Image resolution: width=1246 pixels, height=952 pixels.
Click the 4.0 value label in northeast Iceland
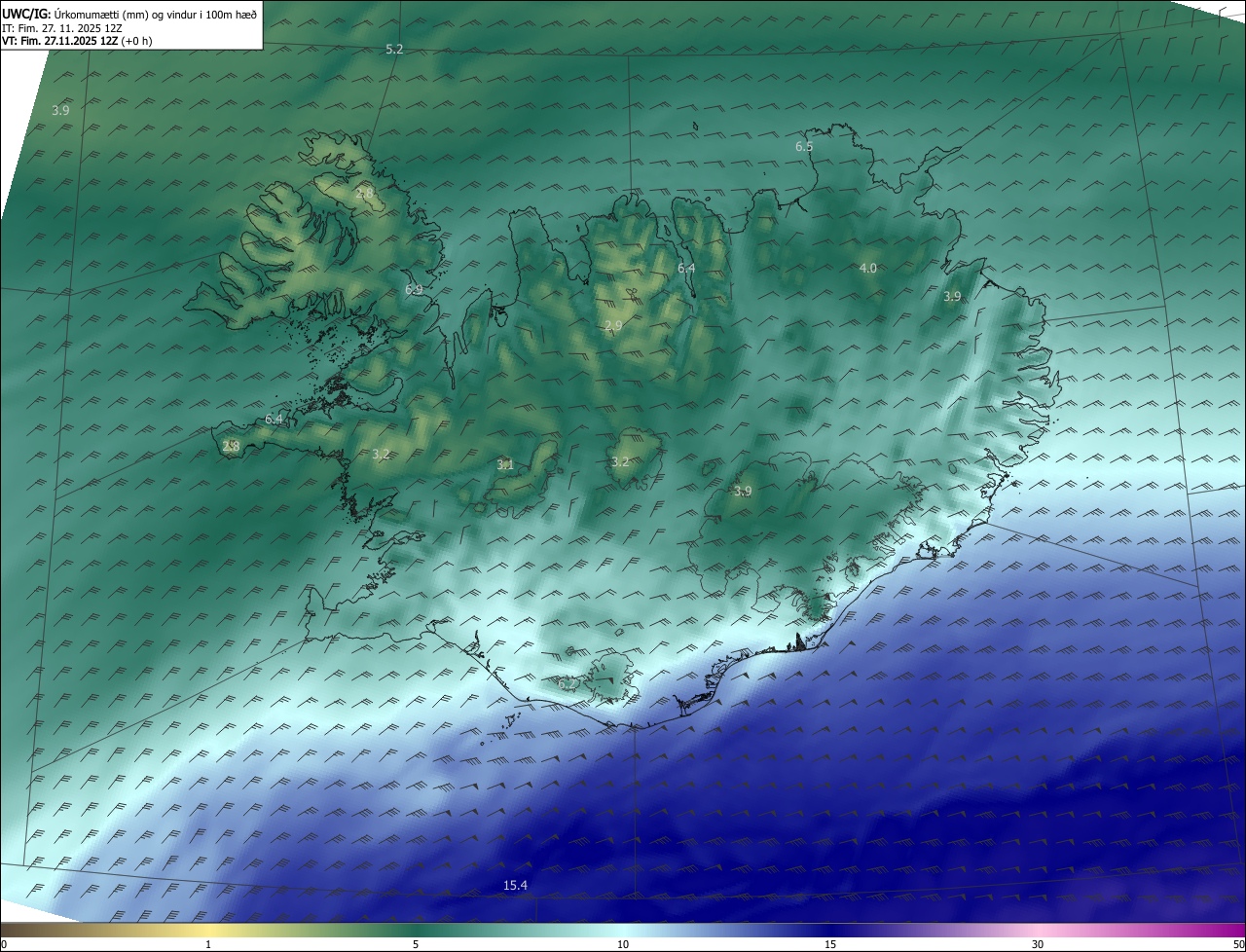coord(867,268)
